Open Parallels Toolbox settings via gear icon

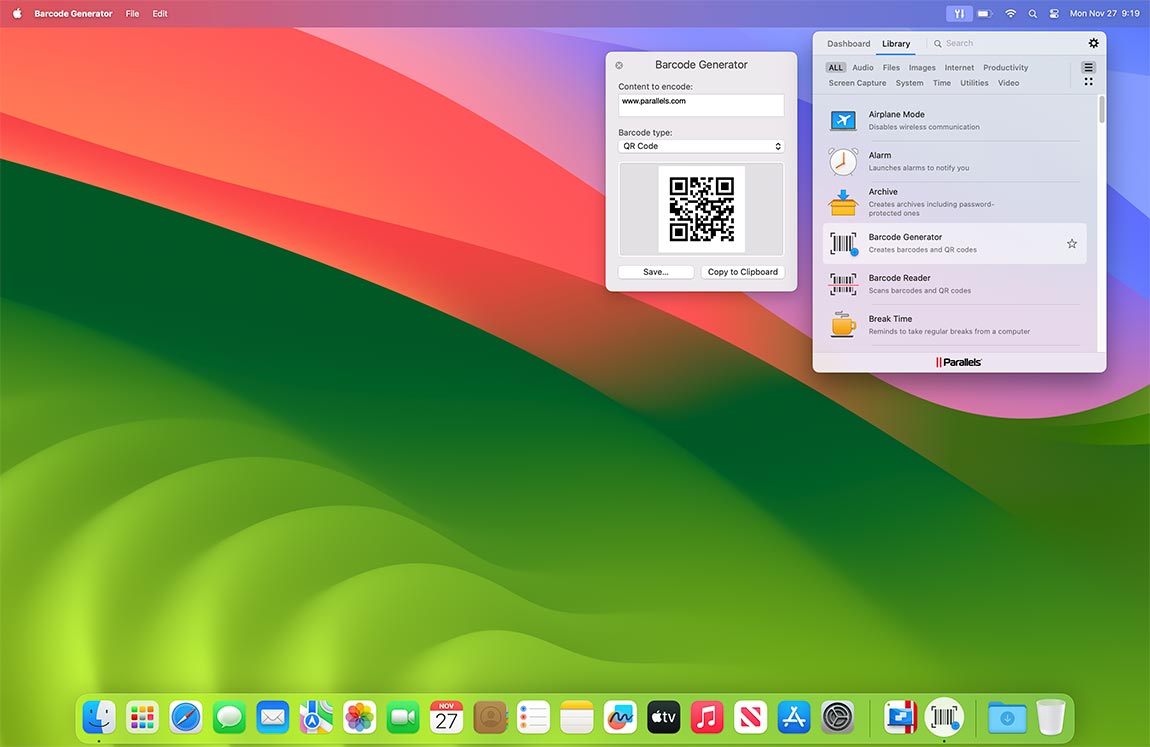[1093, 43]
